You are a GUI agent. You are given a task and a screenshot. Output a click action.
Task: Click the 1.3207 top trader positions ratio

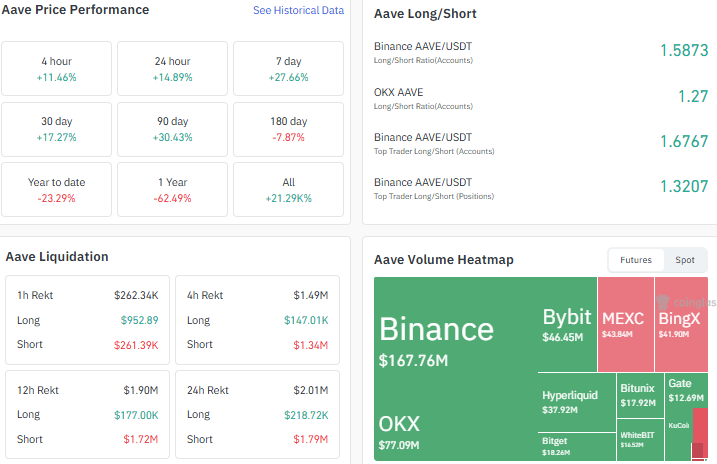click(684, 186)
